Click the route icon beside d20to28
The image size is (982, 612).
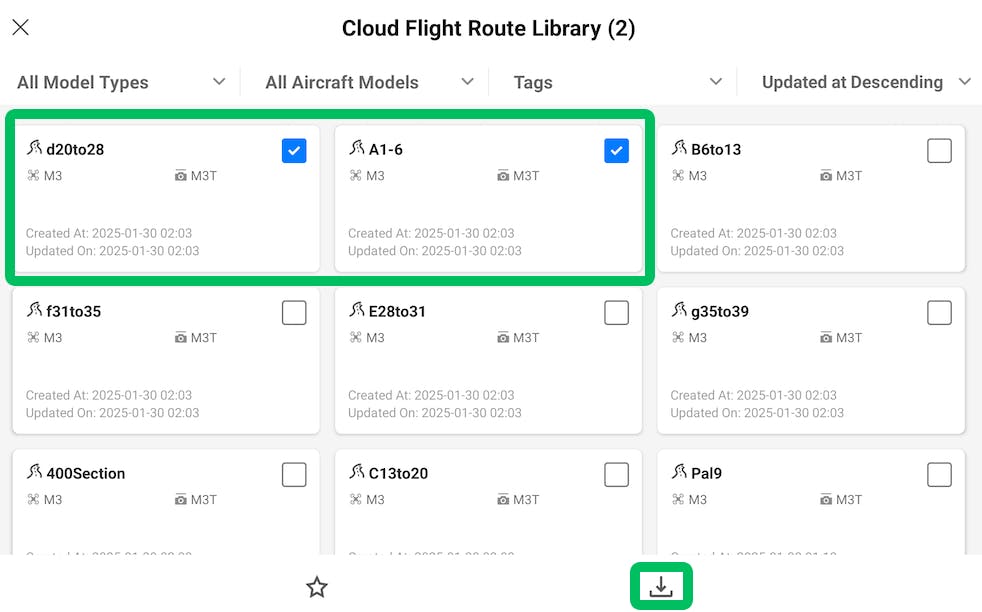(x=35, y=149)
